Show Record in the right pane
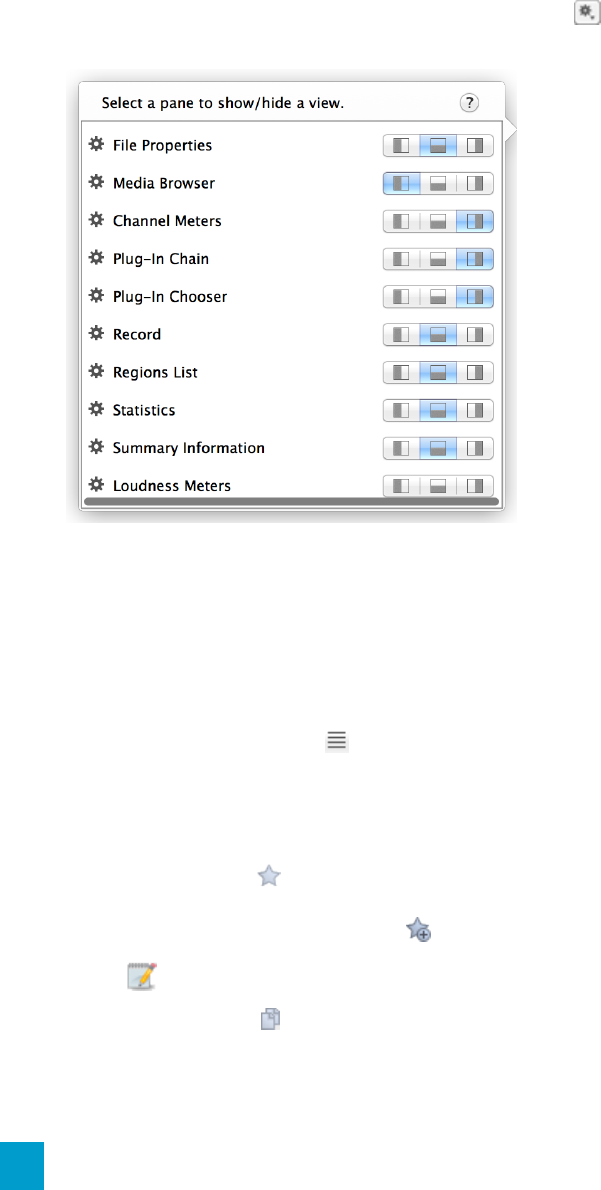 (475, 334)
